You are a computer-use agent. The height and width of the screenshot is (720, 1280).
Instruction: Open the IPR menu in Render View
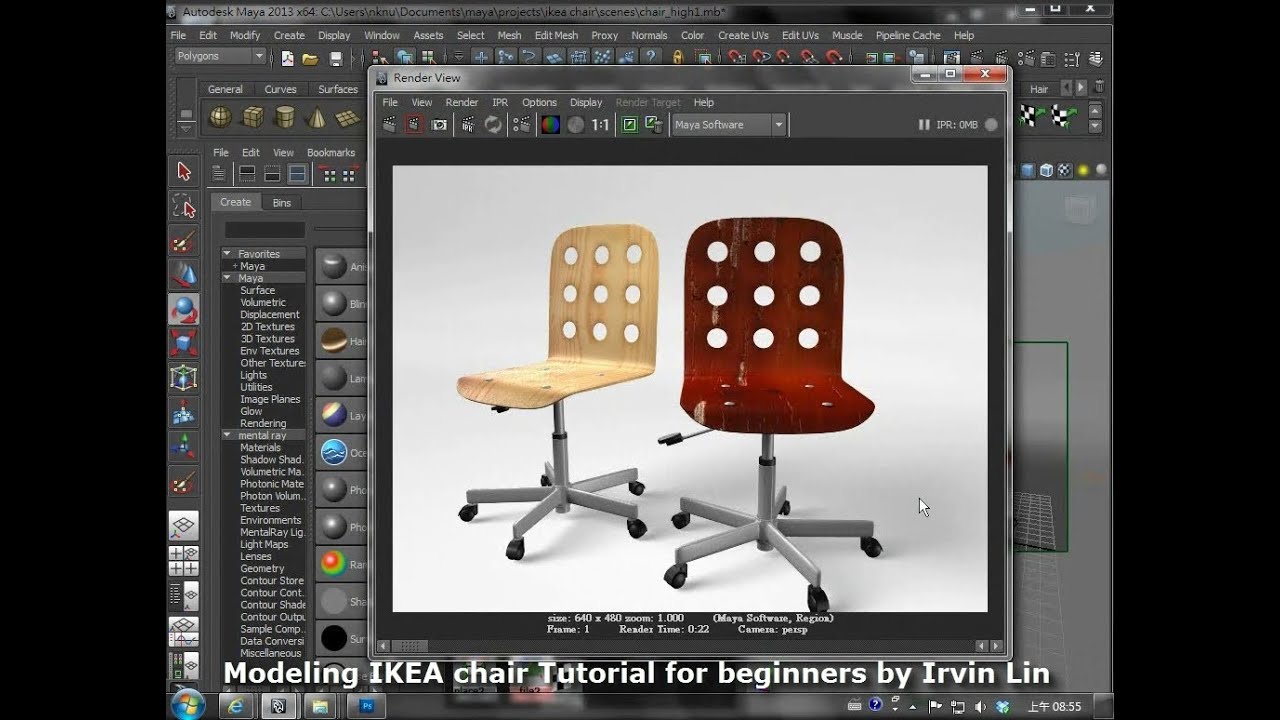pyautogui.click(x=500, y=102)
